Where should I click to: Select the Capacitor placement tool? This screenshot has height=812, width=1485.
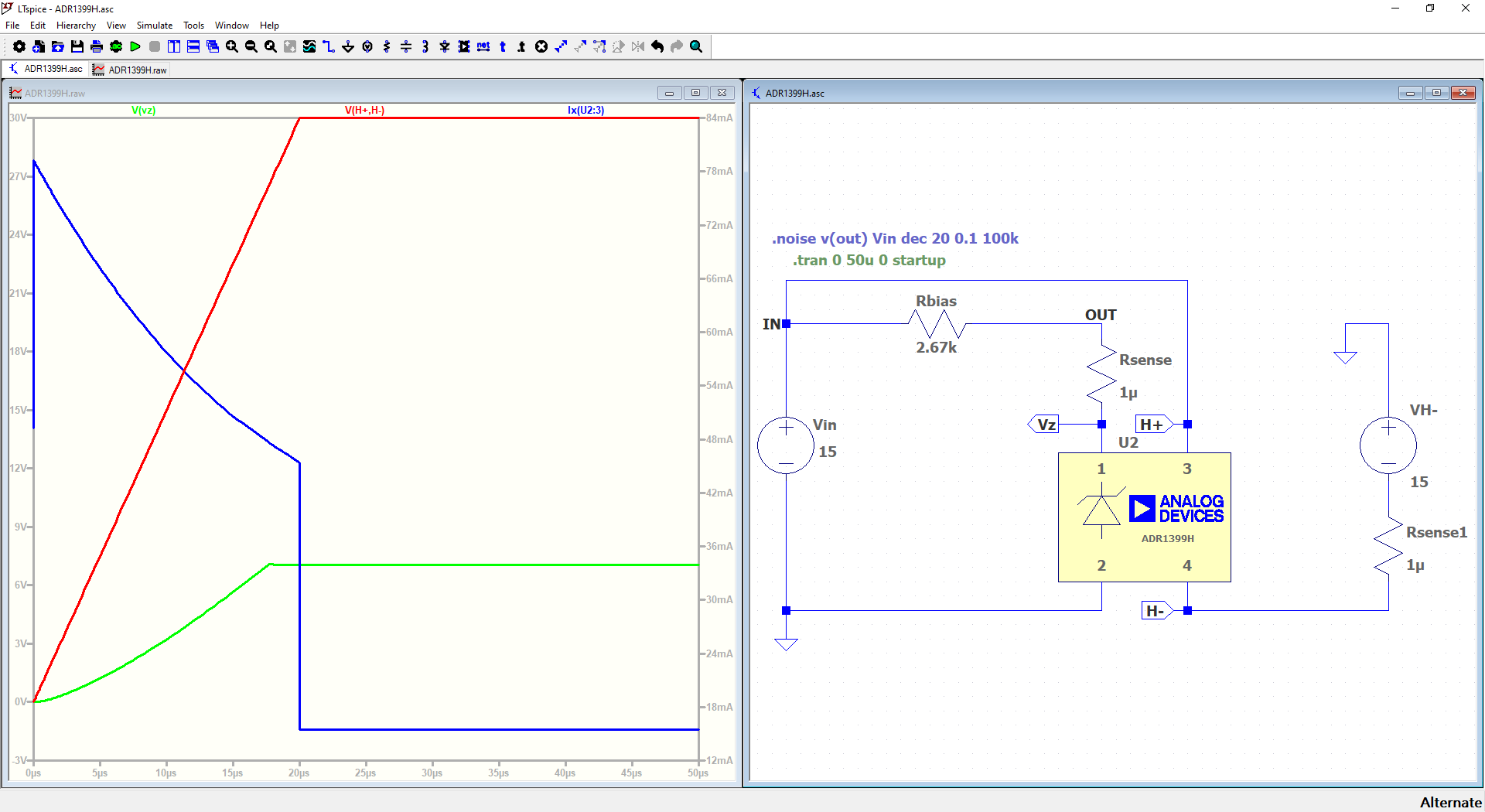tap(406, 46)
